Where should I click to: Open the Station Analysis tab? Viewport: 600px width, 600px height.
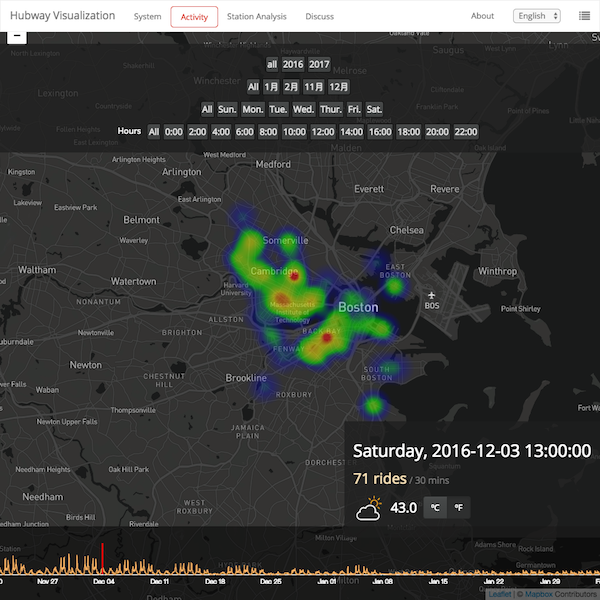[x=256, y=16]
